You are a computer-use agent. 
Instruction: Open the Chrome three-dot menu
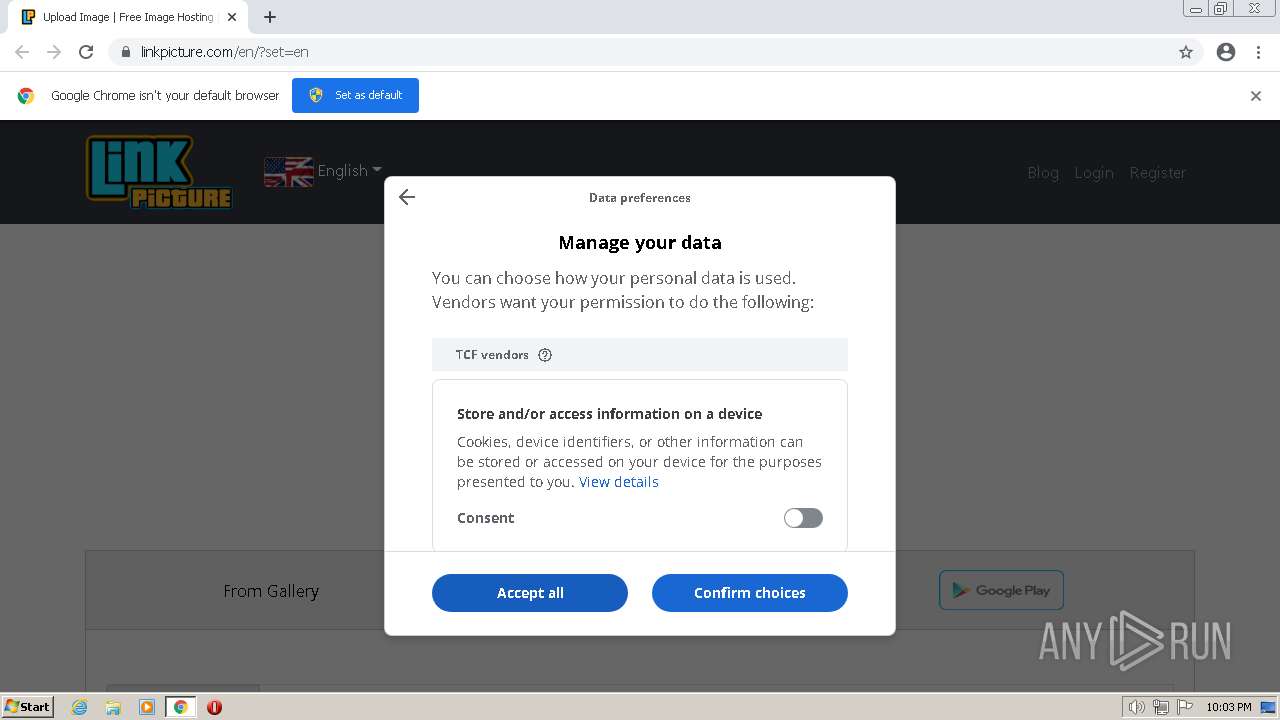pos(1259,52)
